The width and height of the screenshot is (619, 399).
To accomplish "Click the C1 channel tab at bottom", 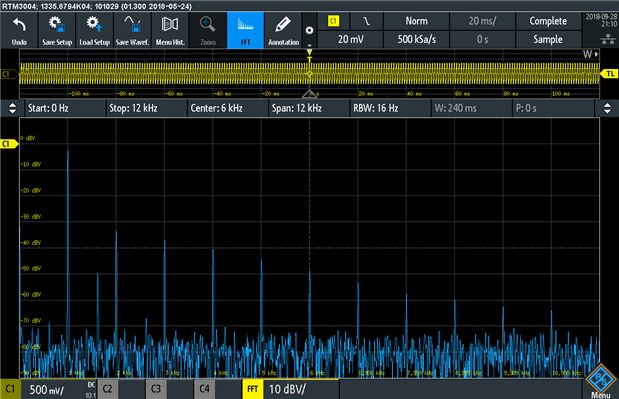I will tap(10, 389).
